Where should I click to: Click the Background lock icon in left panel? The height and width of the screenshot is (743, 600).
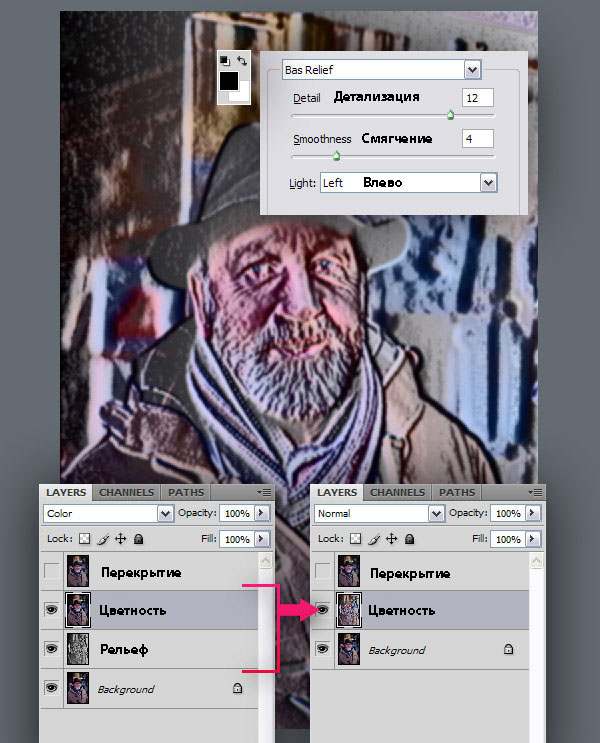tap(237, 688)
